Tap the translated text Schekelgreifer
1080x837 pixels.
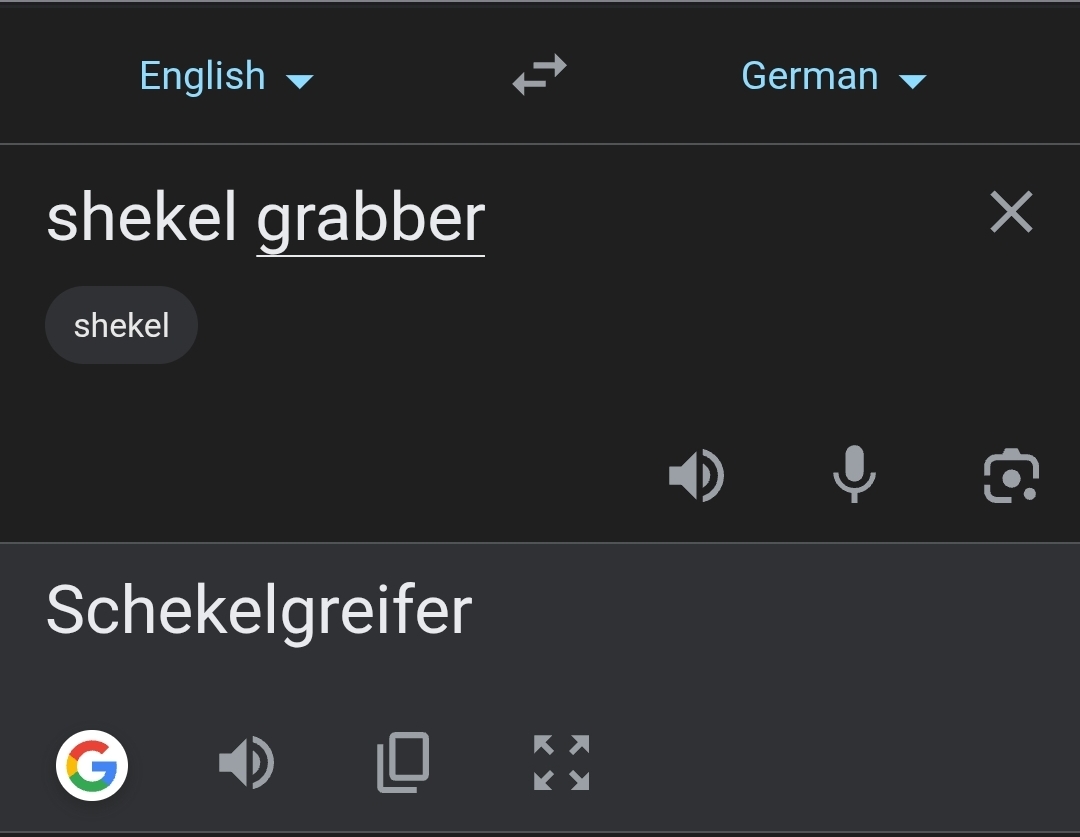pos(259,609)
